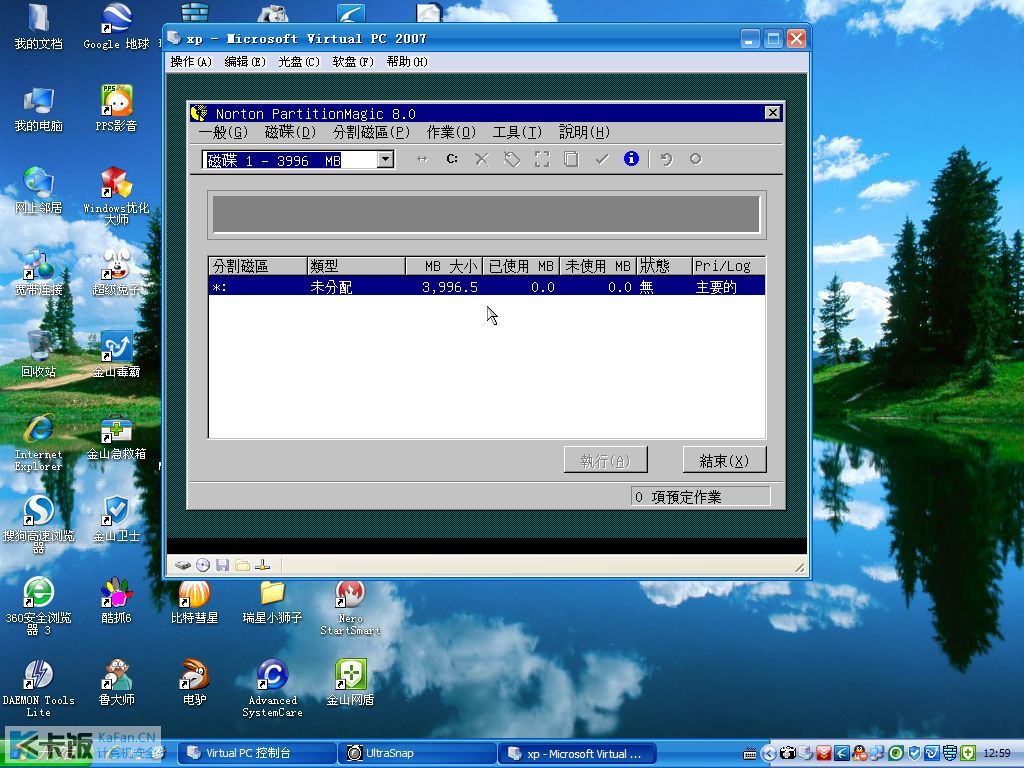Click the MB 大小 column header
The height and width of the screenshot is (768, 1024).
pyautogui.click(x=444, y=266)
